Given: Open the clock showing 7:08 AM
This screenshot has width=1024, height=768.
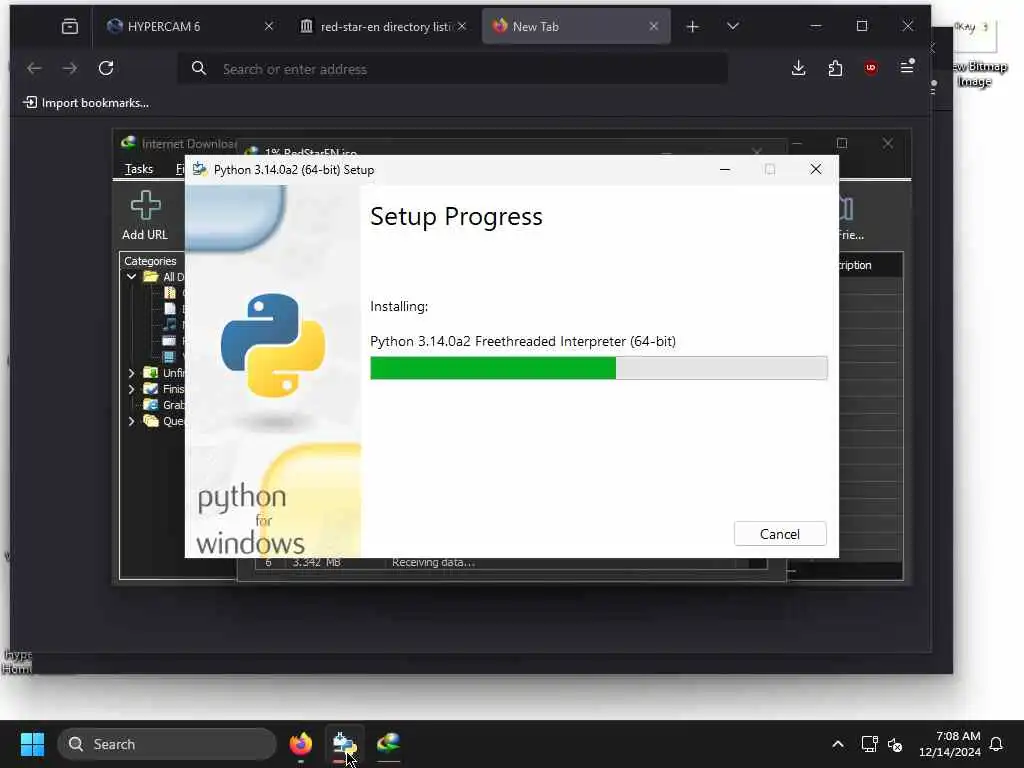Looking at the screenshot, I should tap(950, 744).
